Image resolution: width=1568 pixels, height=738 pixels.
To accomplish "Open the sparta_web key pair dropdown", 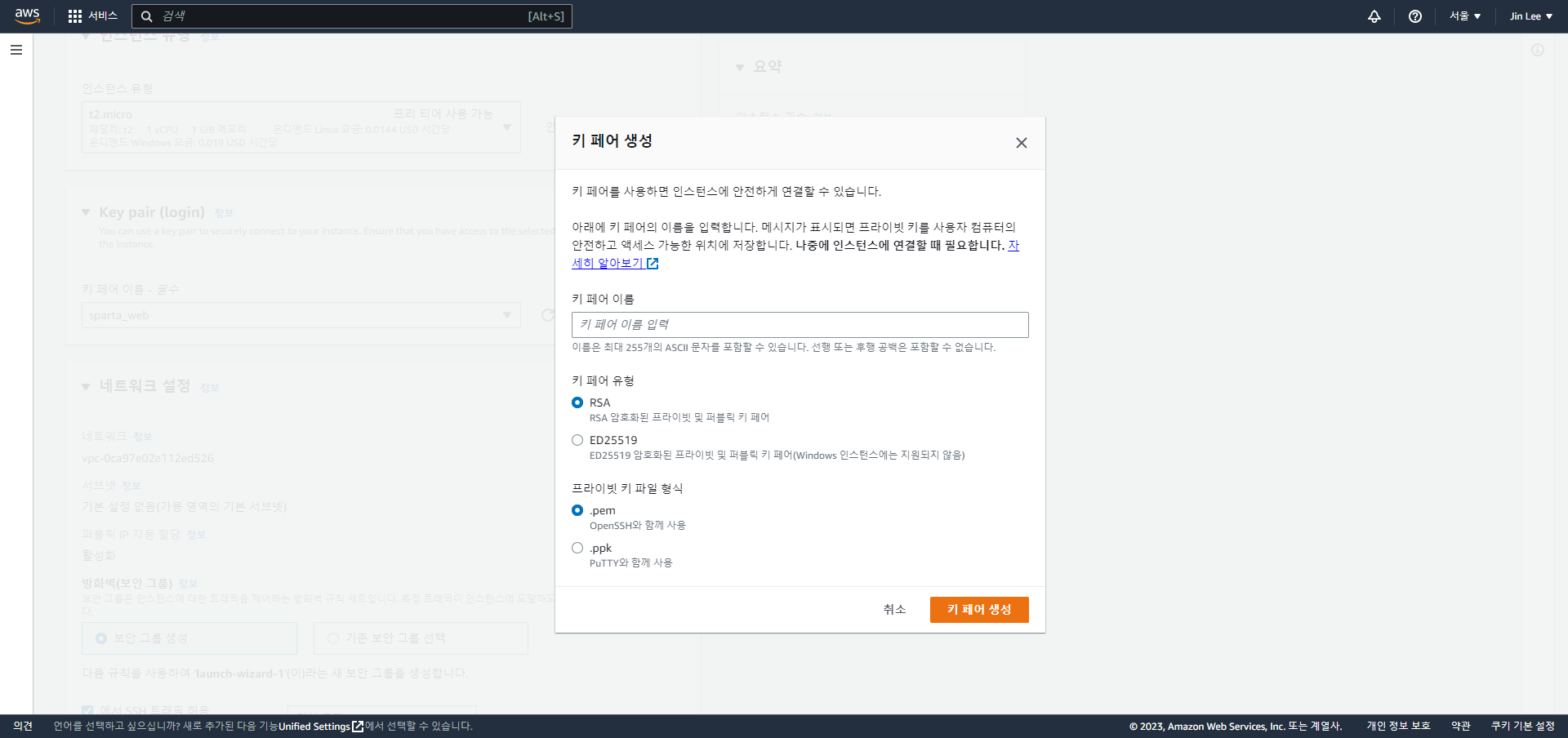I will point(301,315).
